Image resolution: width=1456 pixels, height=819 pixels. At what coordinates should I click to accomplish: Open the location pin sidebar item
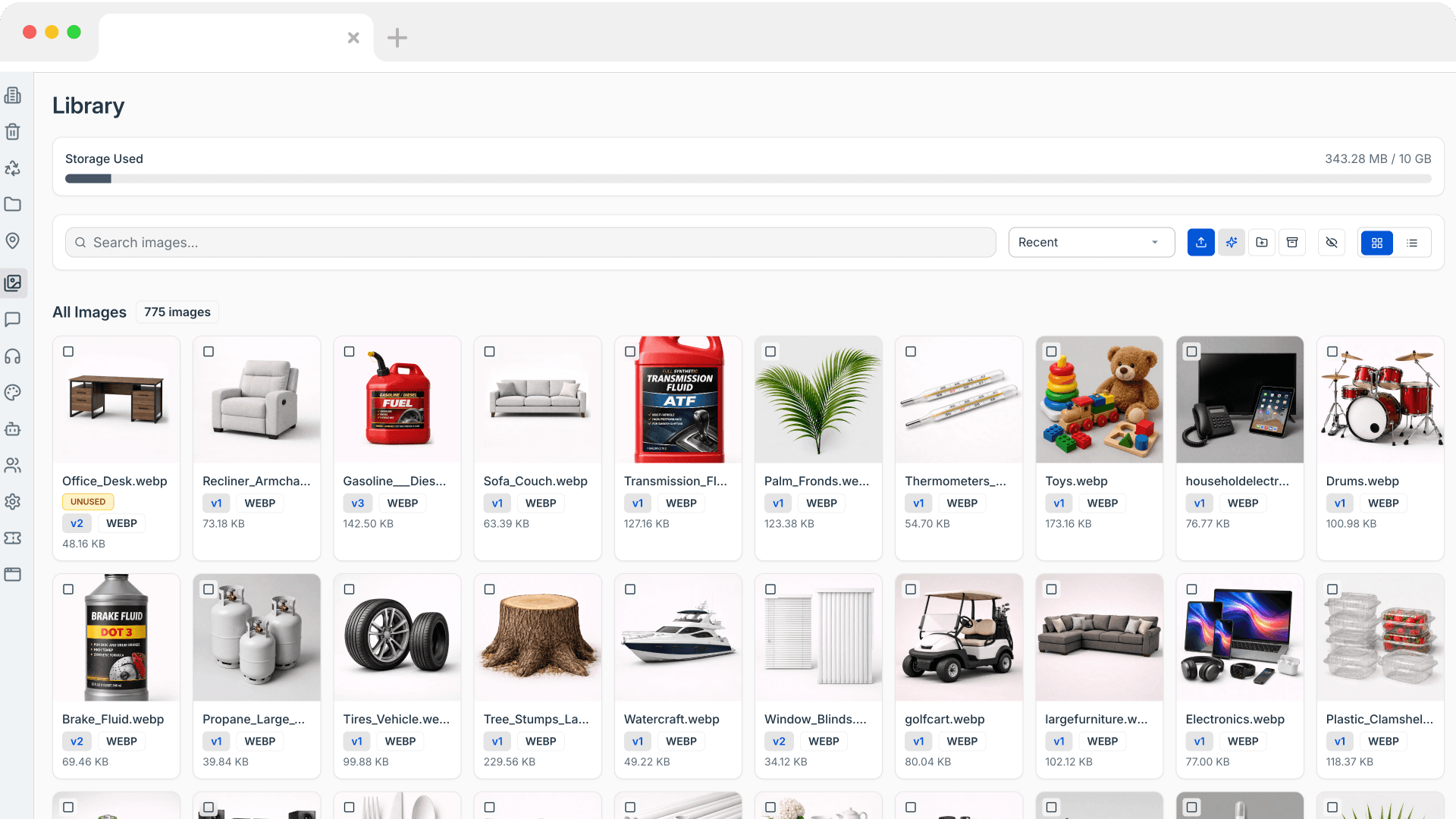(13, 241)
